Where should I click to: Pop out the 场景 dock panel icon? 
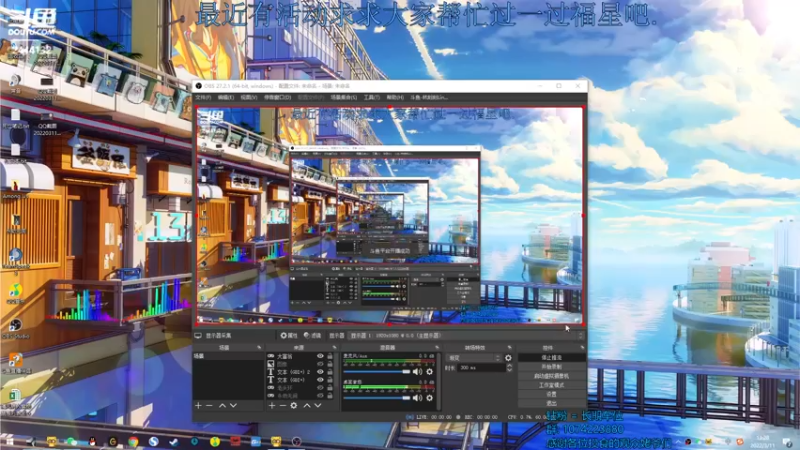coord(259,347)
